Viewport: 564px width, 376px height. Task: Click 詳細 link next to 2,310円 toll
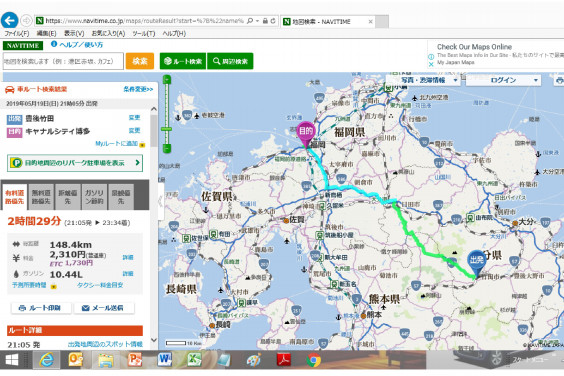[128, 258]
